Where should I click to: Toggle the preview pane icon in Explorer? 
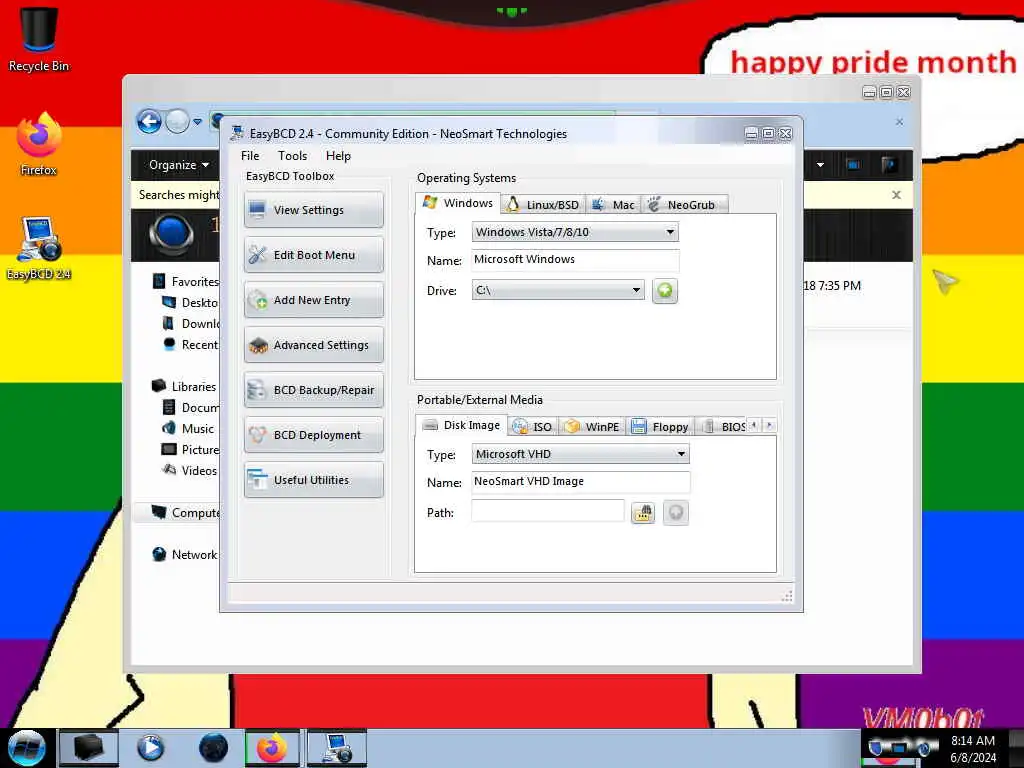[x=853, y=165]
